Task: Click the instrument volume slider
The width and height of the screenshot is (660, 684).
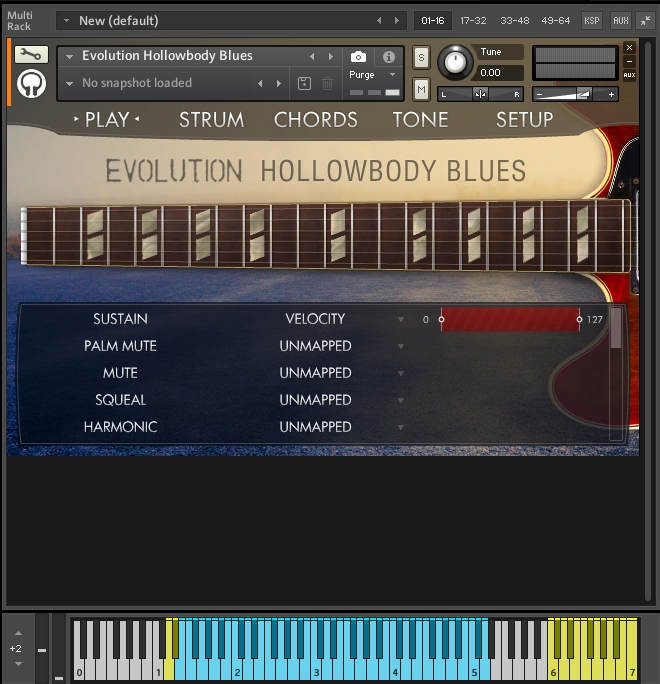Action: point(575,94)
